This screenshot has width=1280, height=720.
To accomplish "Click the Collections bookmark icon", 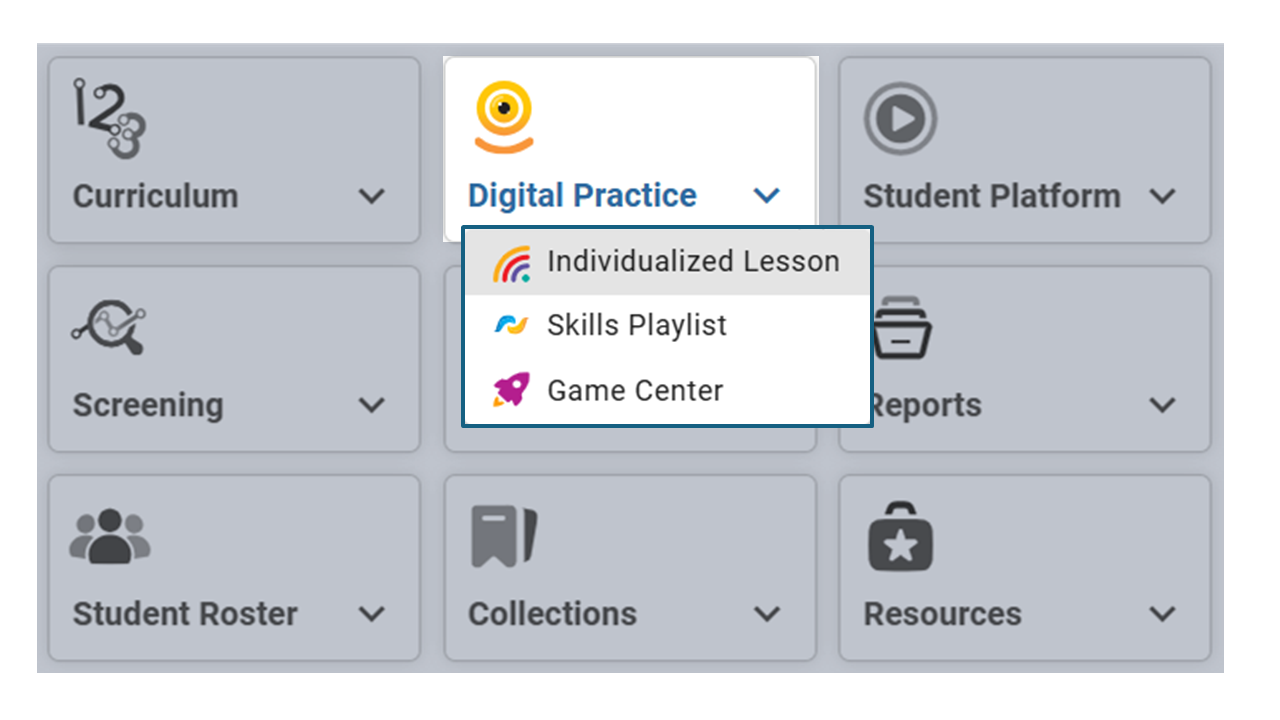I will click(x=504, y=536).
